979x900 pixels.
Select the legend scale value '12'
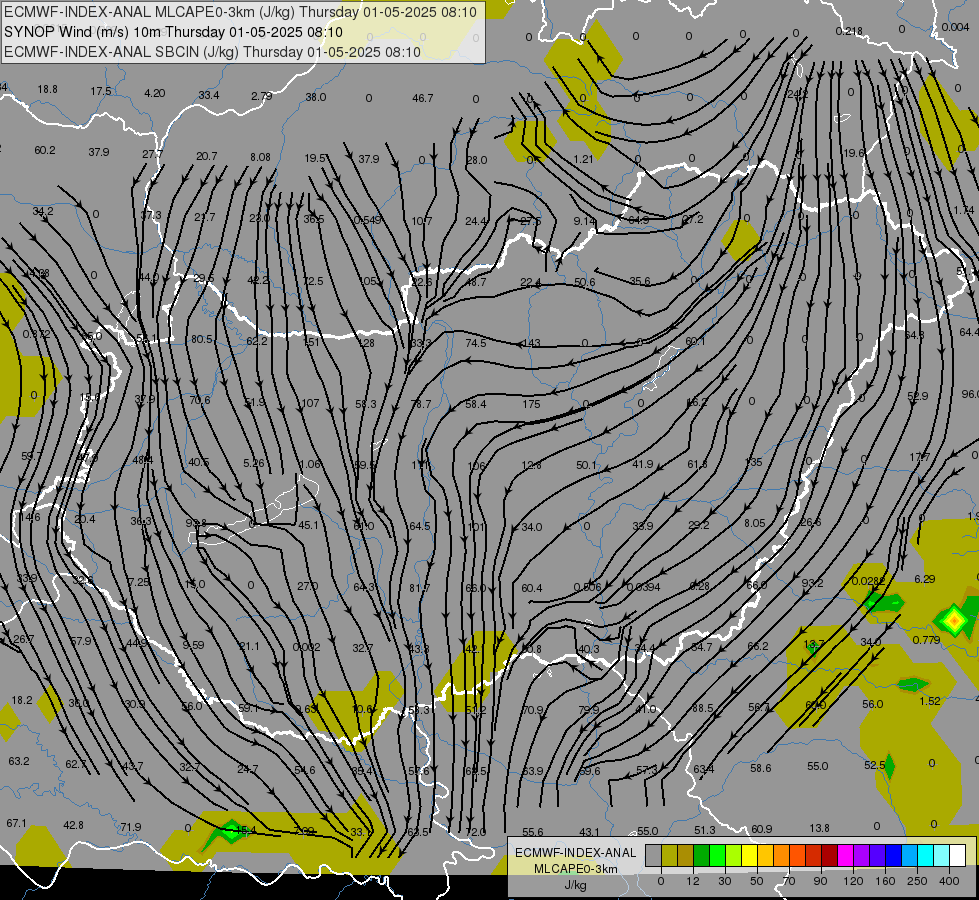coord(693,881)
